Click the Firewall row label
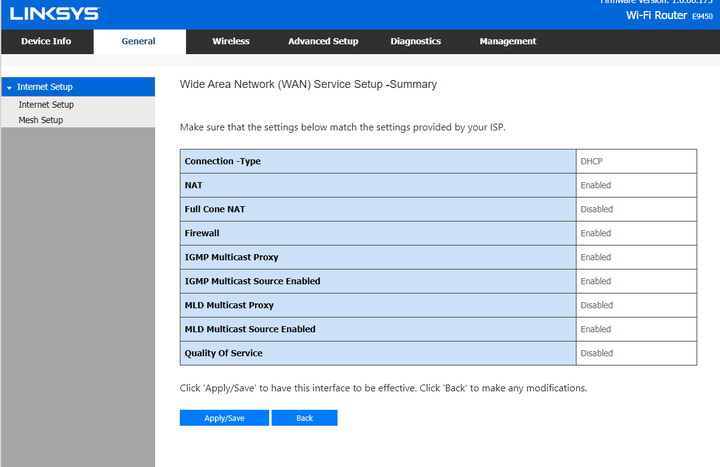 click(202, 233)
